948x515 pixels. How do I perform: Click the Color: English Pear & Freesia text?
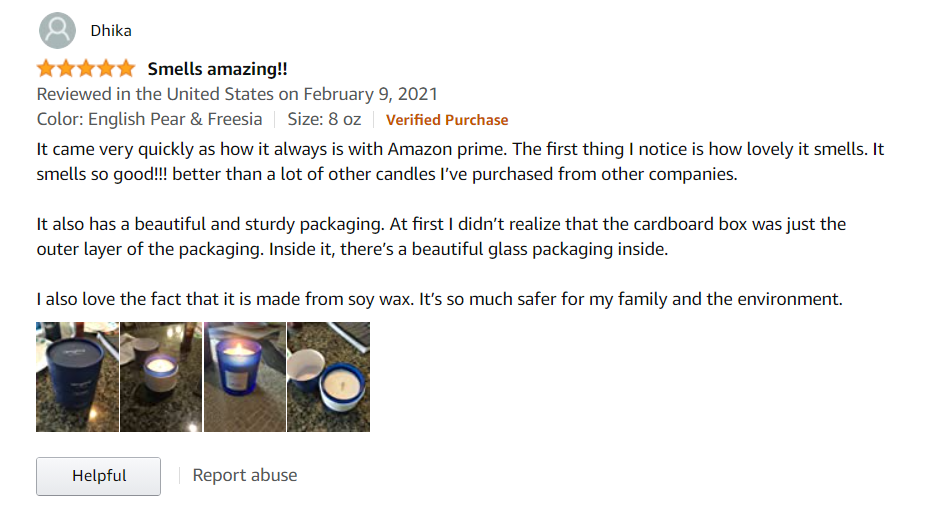coord(149,120)
